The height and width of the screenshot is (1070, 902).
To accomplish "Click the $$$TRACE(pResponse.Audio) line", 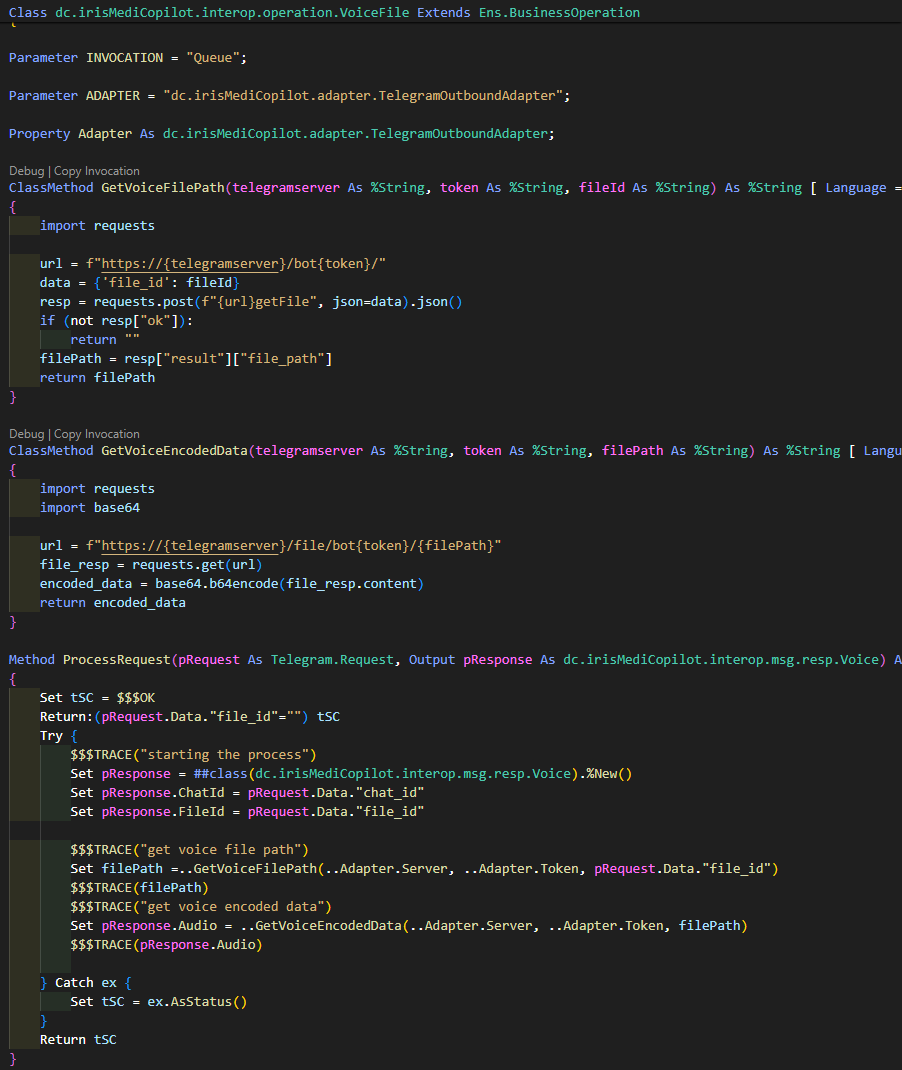I will 166,945.
